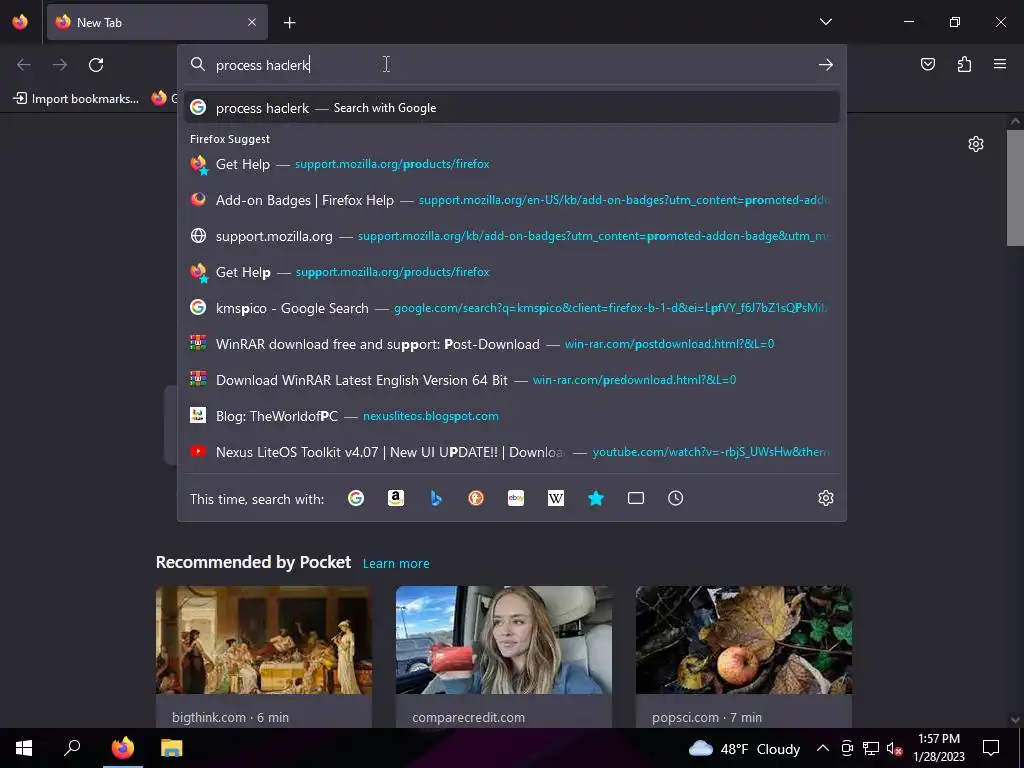Open support.mozilla.org suggestion row
The width and height of the screenshot is (1024, 768).
click(512, 236)
